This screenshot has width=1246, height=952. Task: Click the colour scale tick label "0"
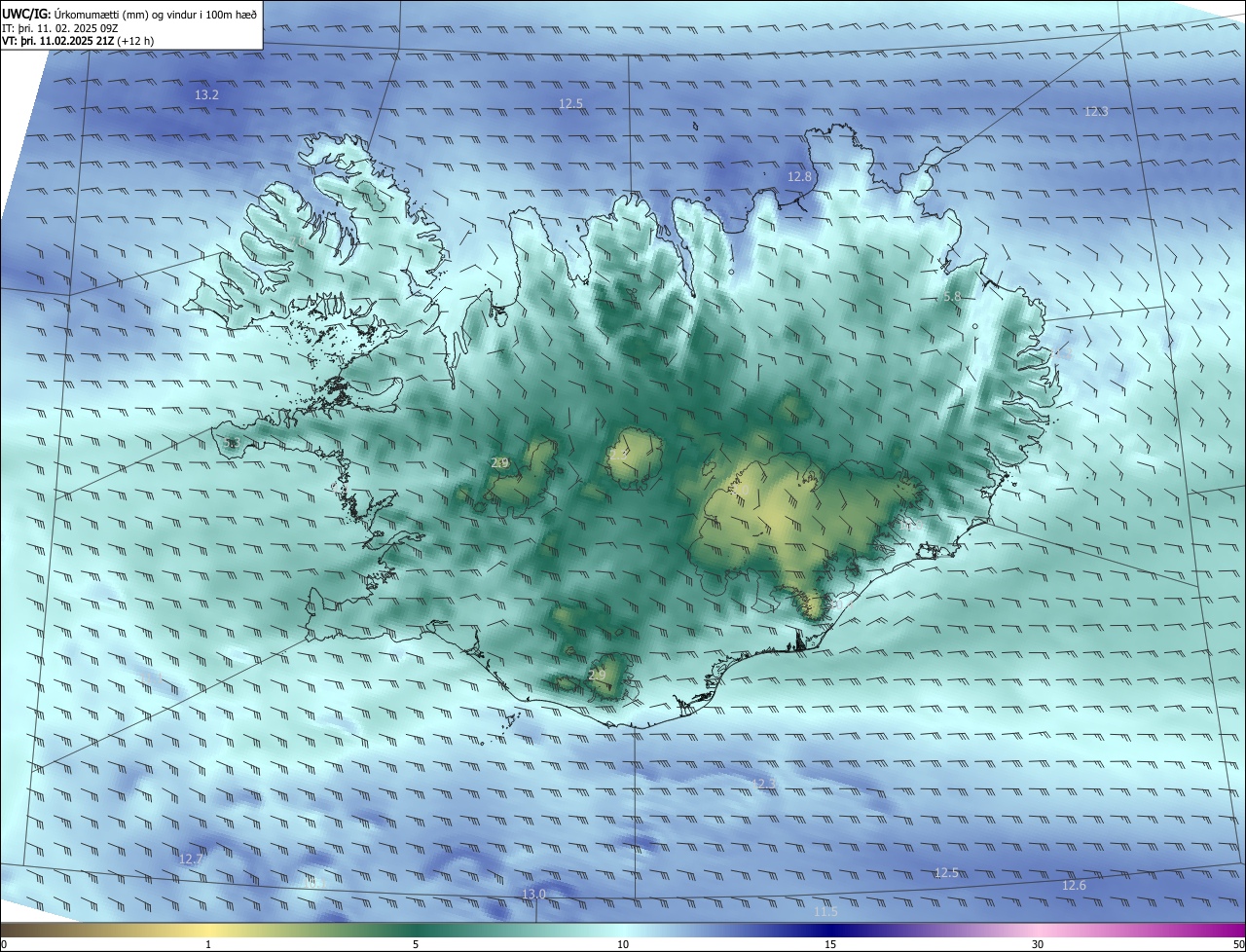pos(4,944)
